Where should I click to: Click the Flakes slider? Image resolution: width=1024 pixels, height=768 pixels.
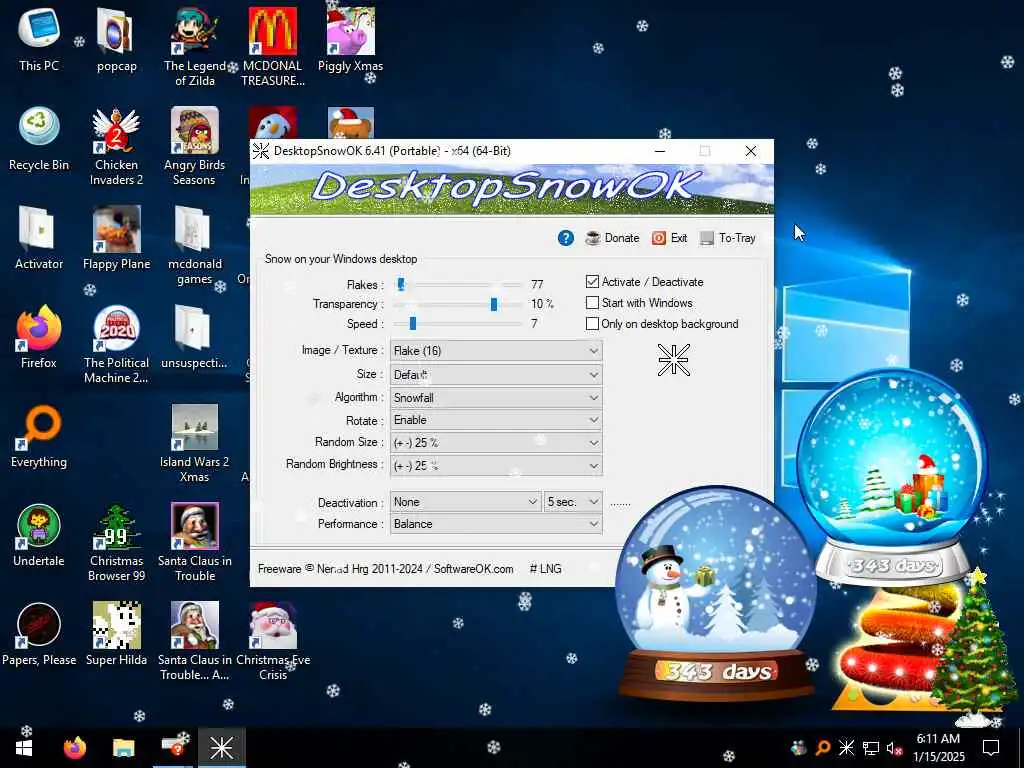pos(457,285)
